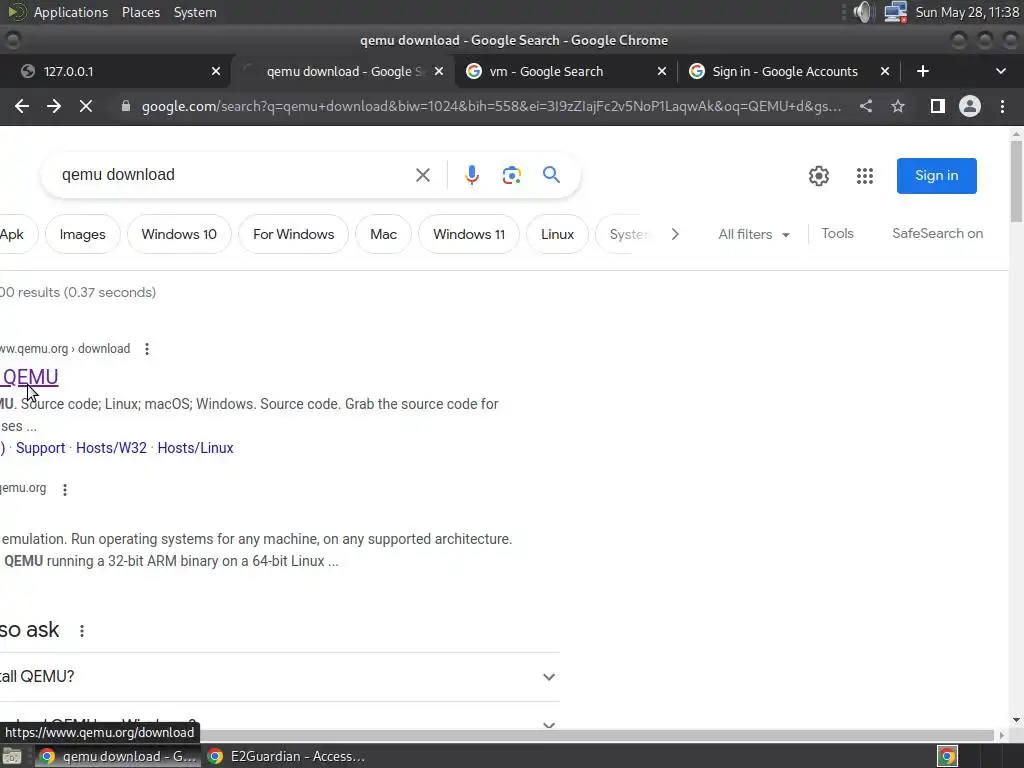Viewport: 1024px width, 768px height.
Task: Close the qemu download tab
Action: 439,71
